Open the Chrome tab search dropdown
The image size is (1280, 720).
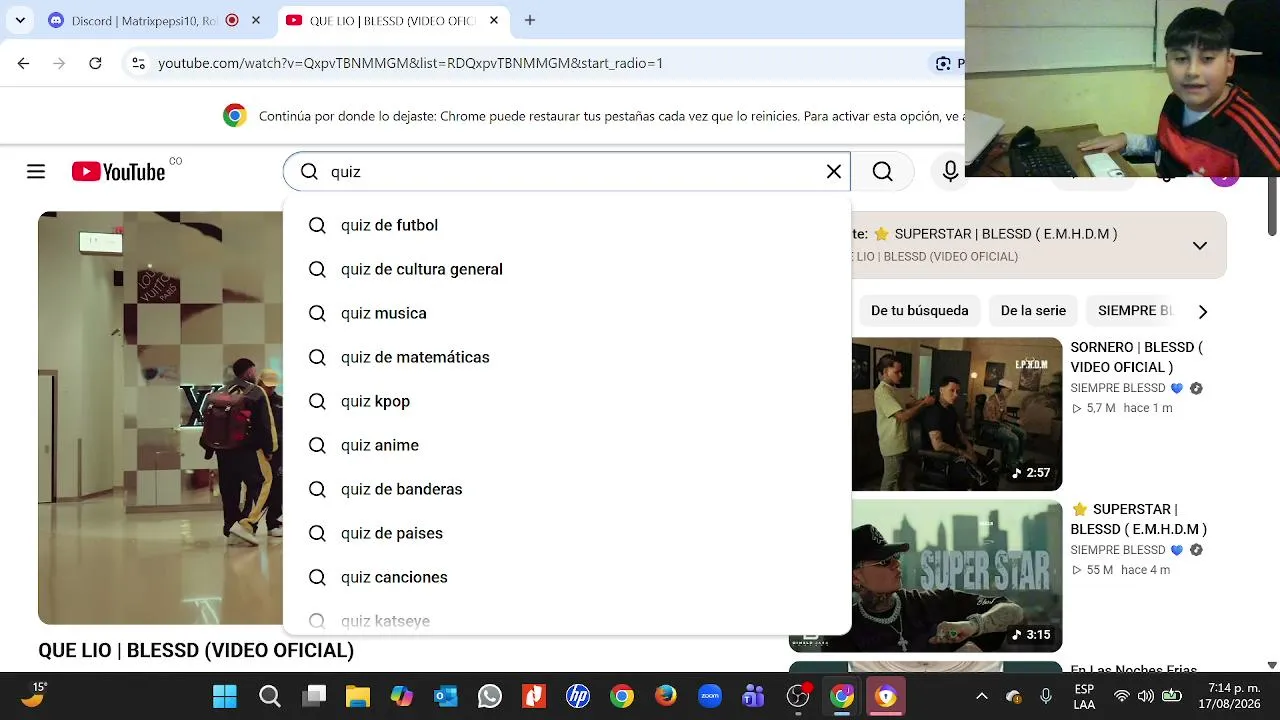(x=20, y=20)
